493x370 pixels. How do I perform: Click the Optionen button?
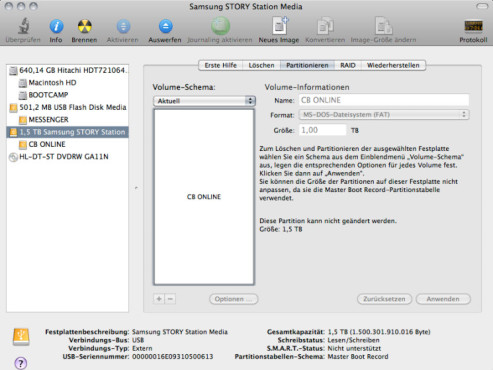pos(234,299)
